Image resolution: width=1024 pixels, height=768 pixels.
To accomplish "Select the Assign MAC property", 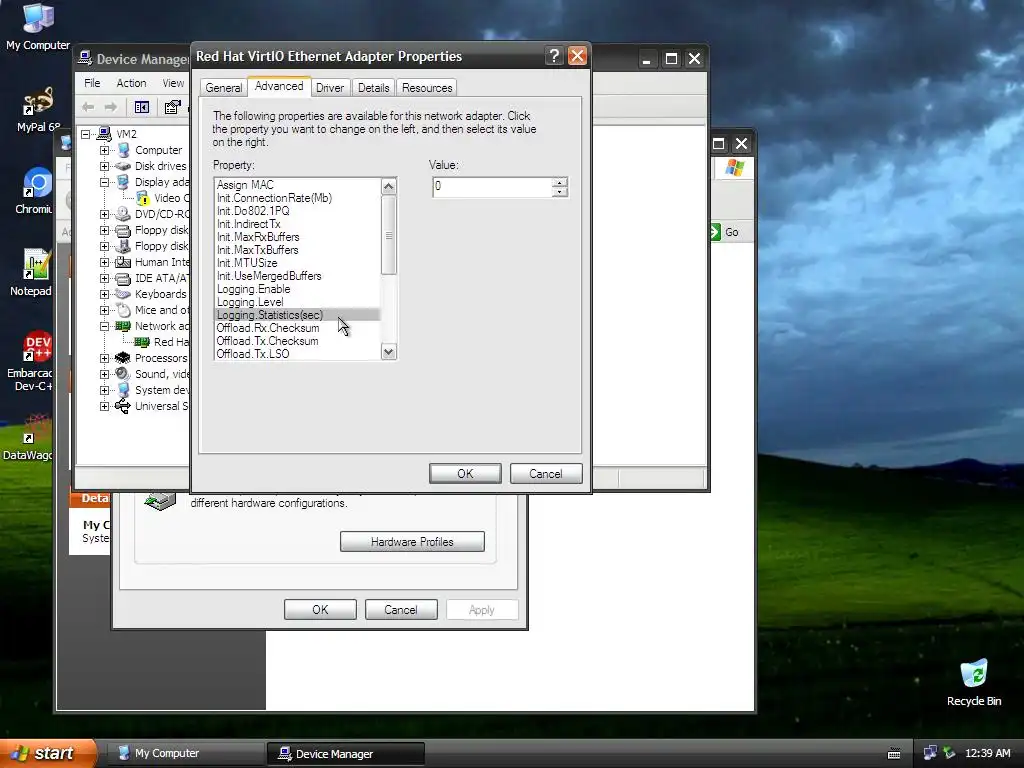I will (x=296, y=185).
